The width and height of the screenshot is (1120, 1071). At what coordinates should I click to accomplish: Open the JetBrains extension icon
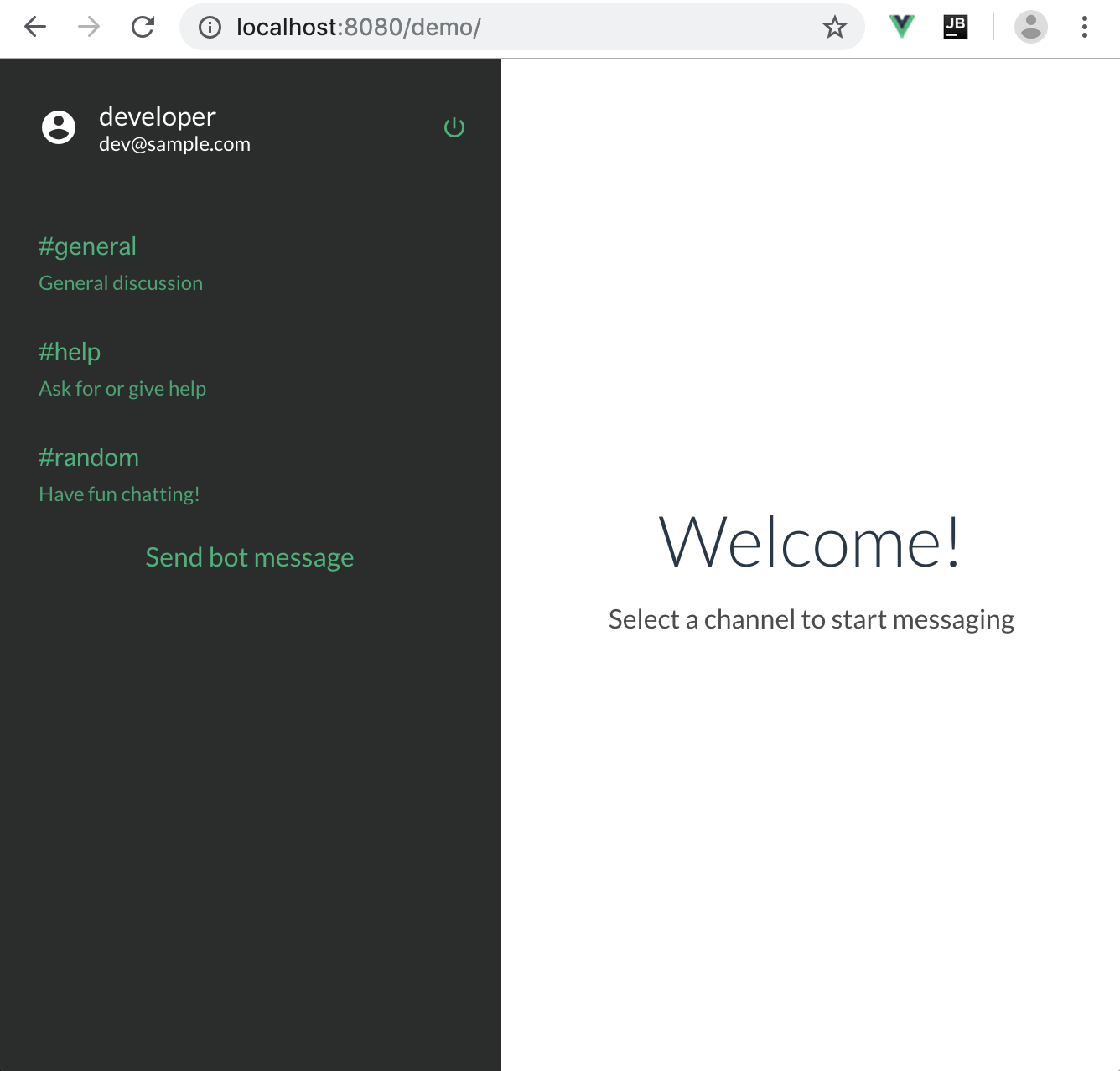(x=956, y=27)
